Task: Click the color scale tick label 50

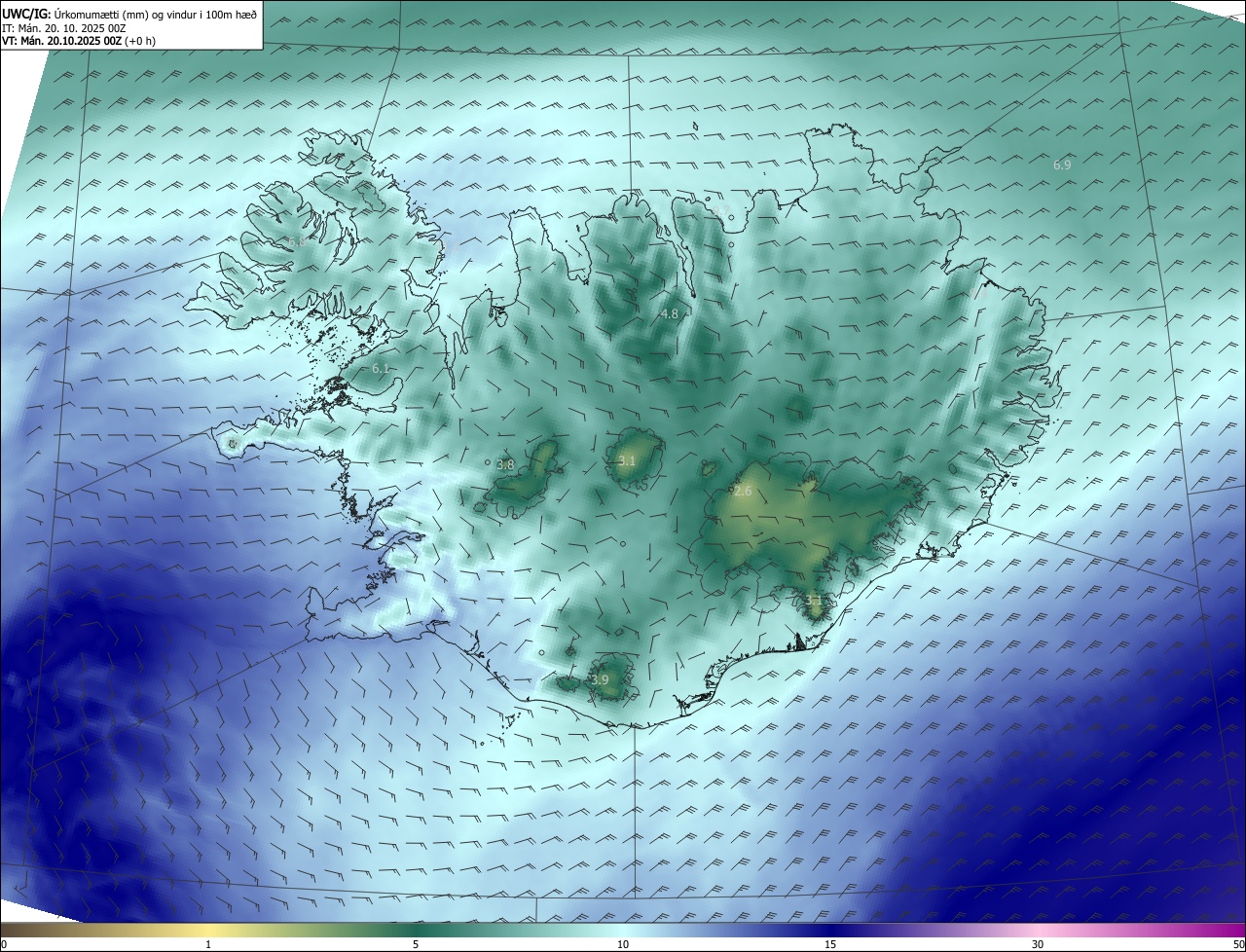Action: [x=1238, y=944]
